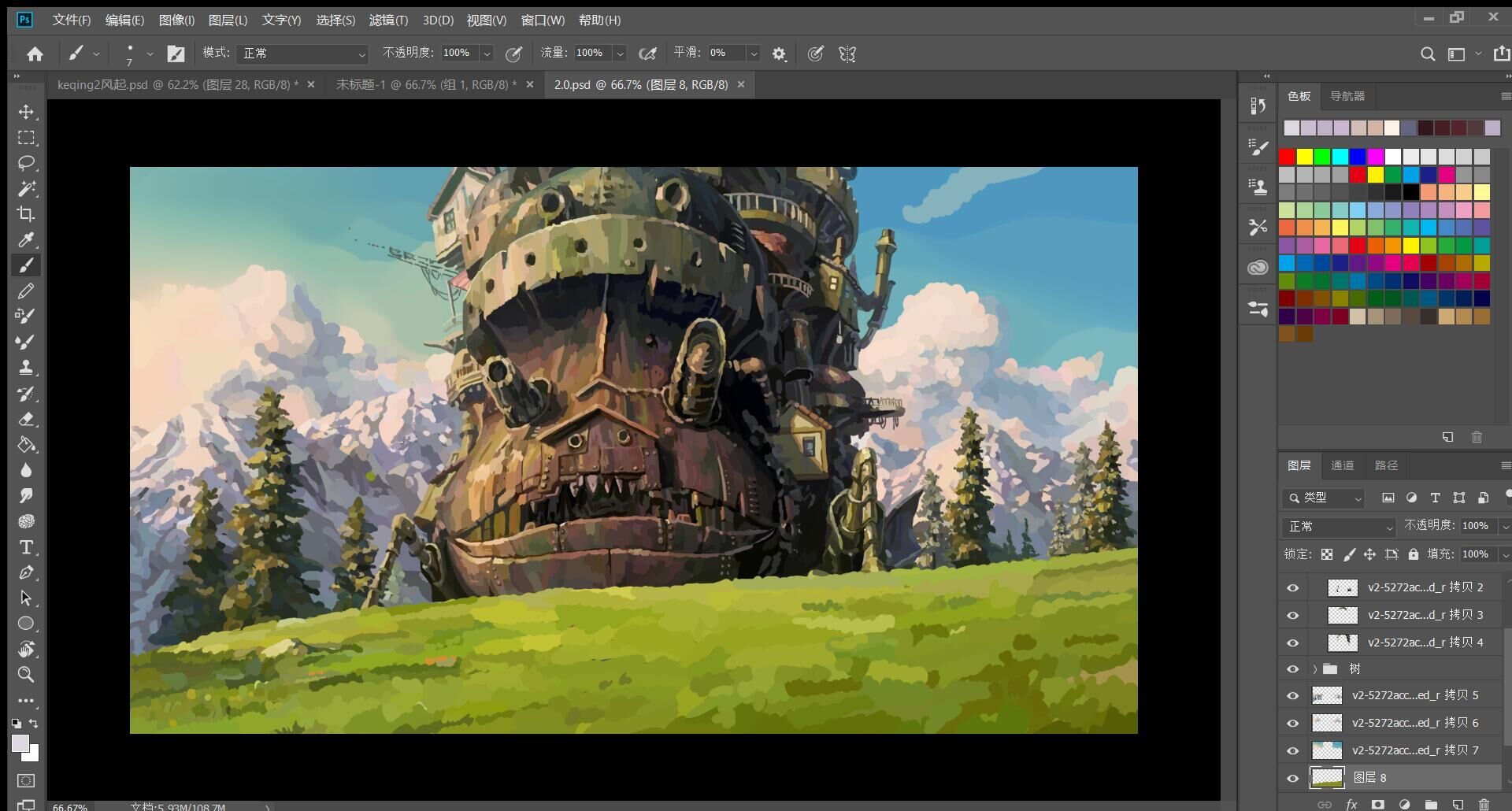Image resolution: width=1512 pixels, height=811 pixels.
Task: Select the Lasso tool
Action: [x=26, y=163]
